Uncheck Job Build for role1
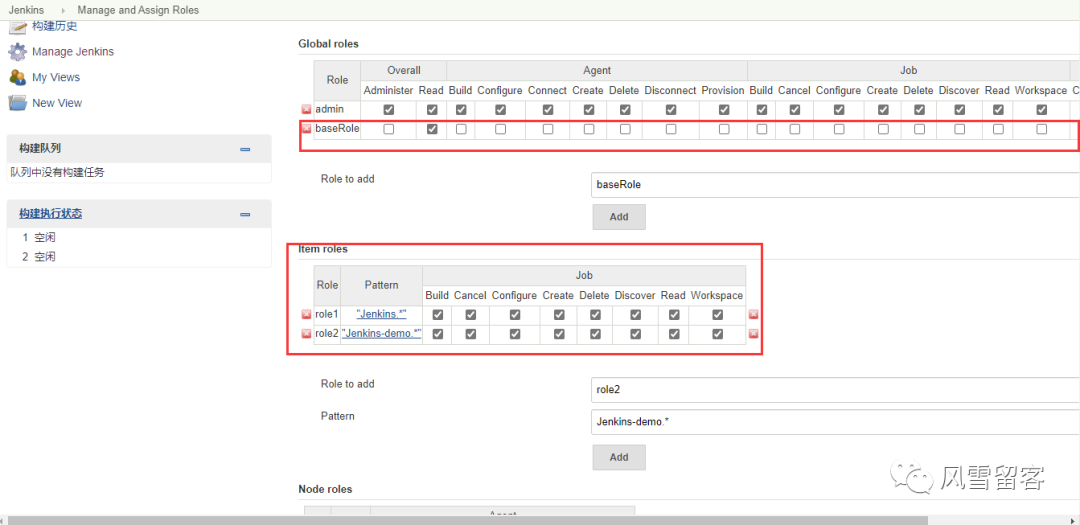 click(437, 315)
